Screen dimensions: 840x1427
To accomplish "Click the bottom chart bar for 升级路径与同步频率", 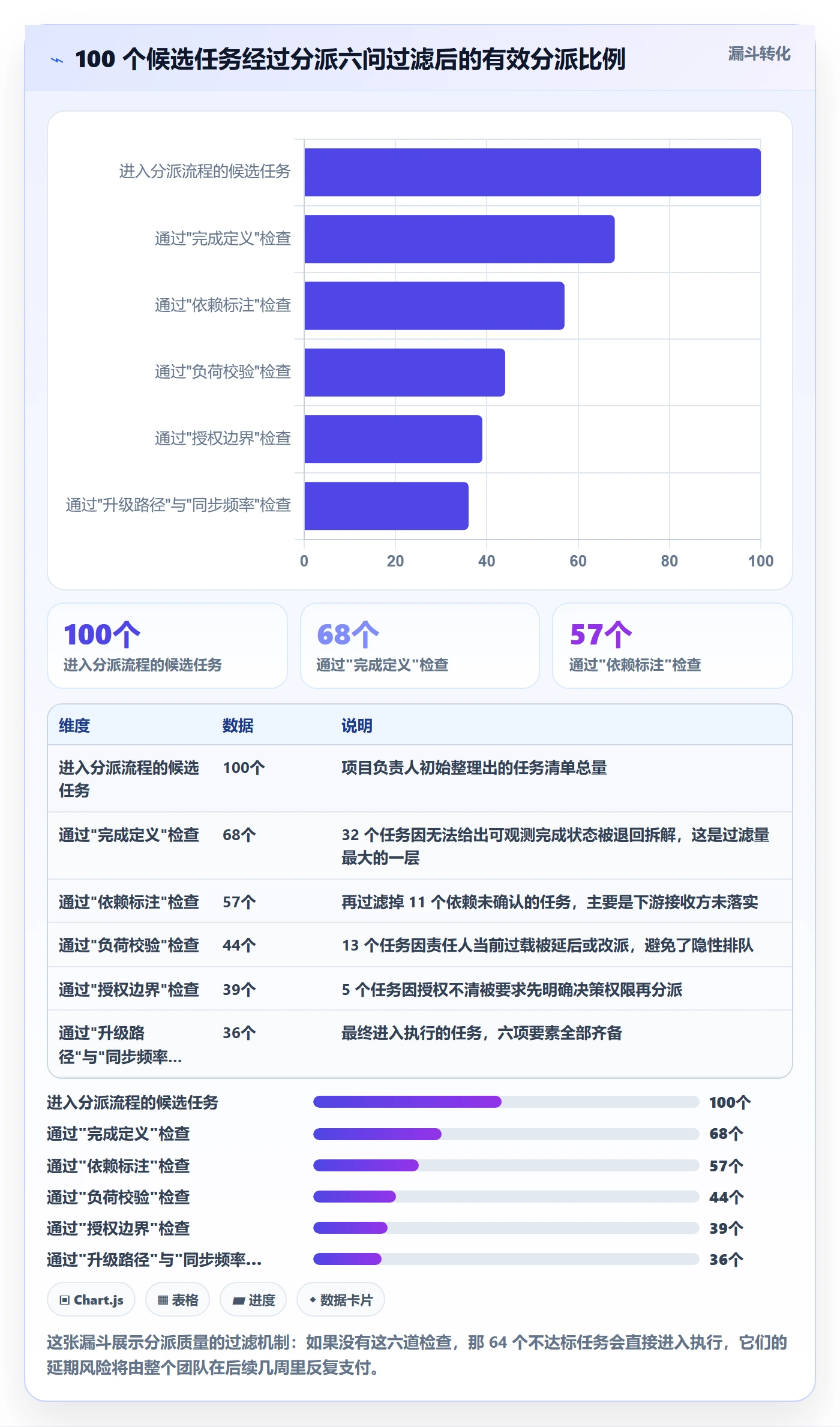I will pos(386,505).
